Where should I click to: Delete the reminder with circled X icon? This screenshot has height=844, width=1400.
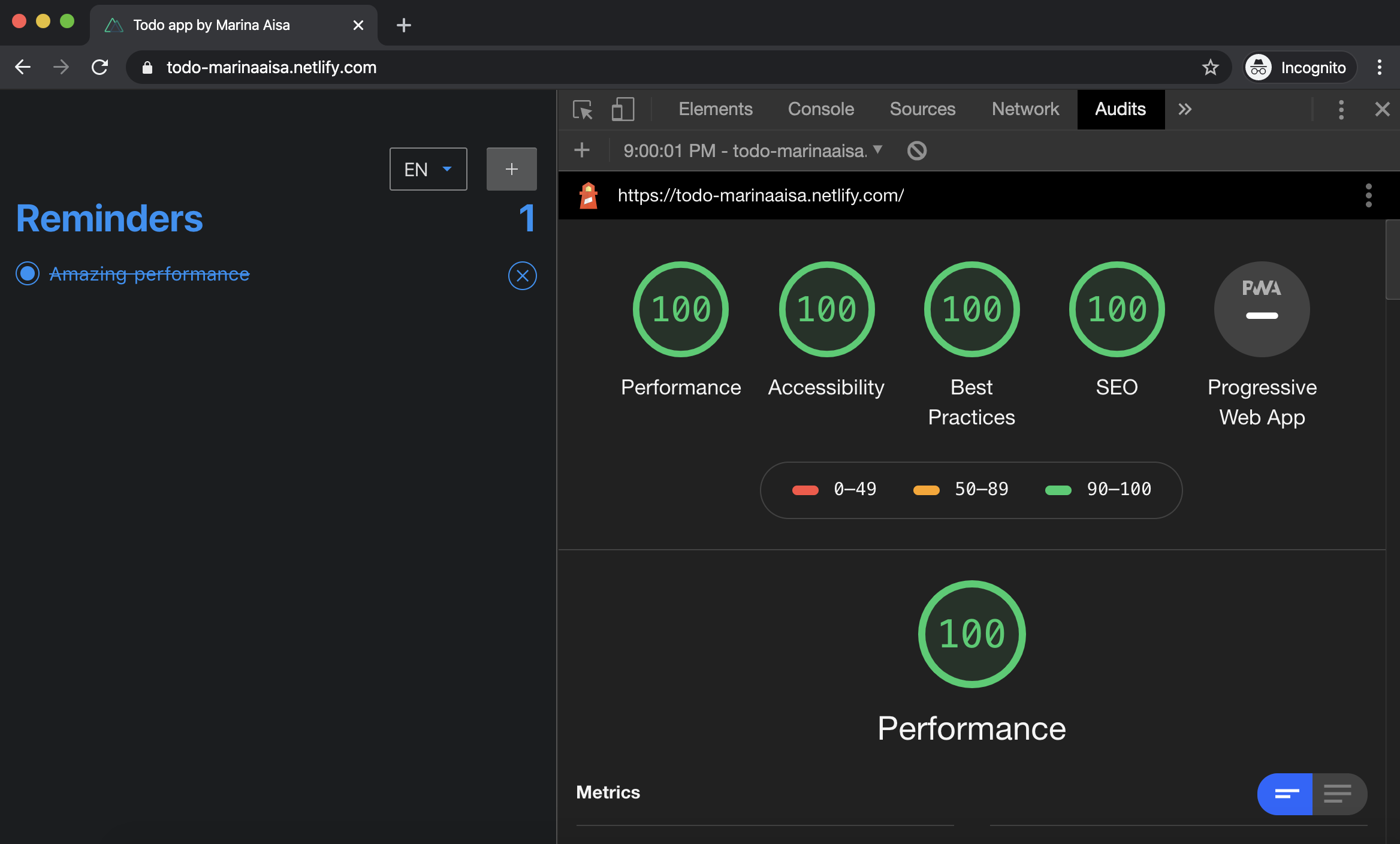point(522,276)
